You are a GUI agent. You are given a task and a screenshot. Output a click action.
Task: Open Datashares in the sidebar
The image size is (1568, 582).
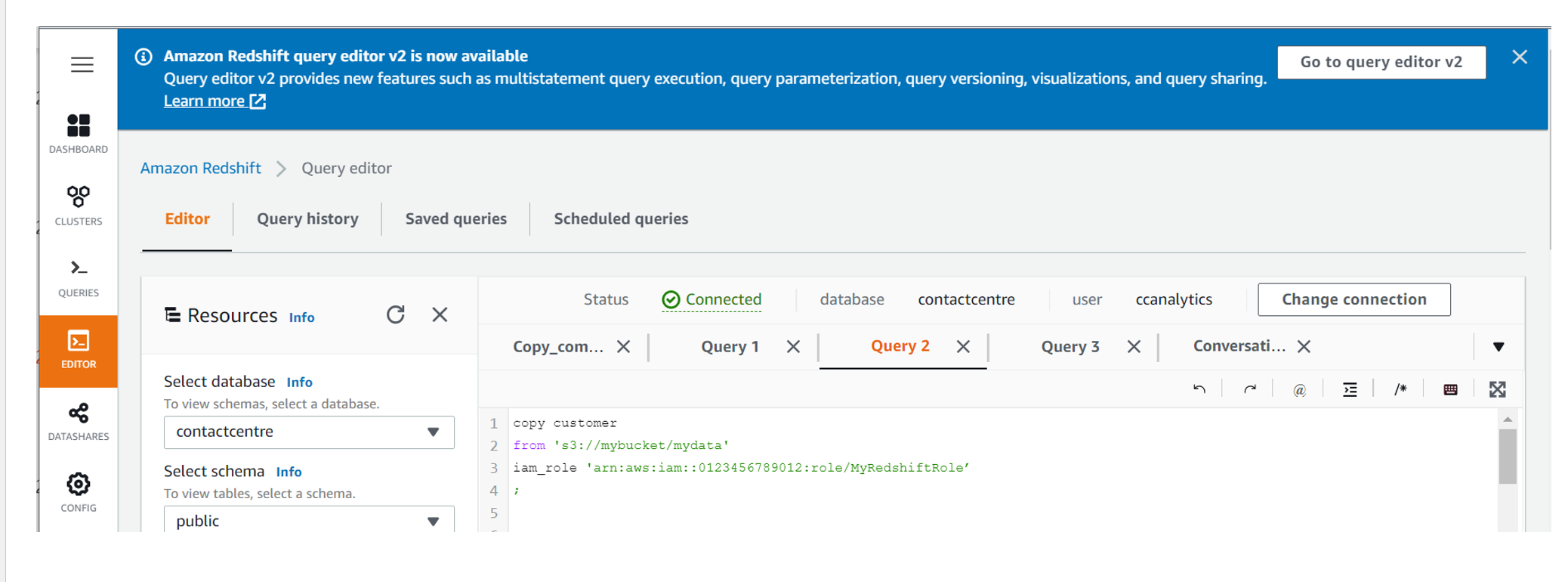pos(79,421)
